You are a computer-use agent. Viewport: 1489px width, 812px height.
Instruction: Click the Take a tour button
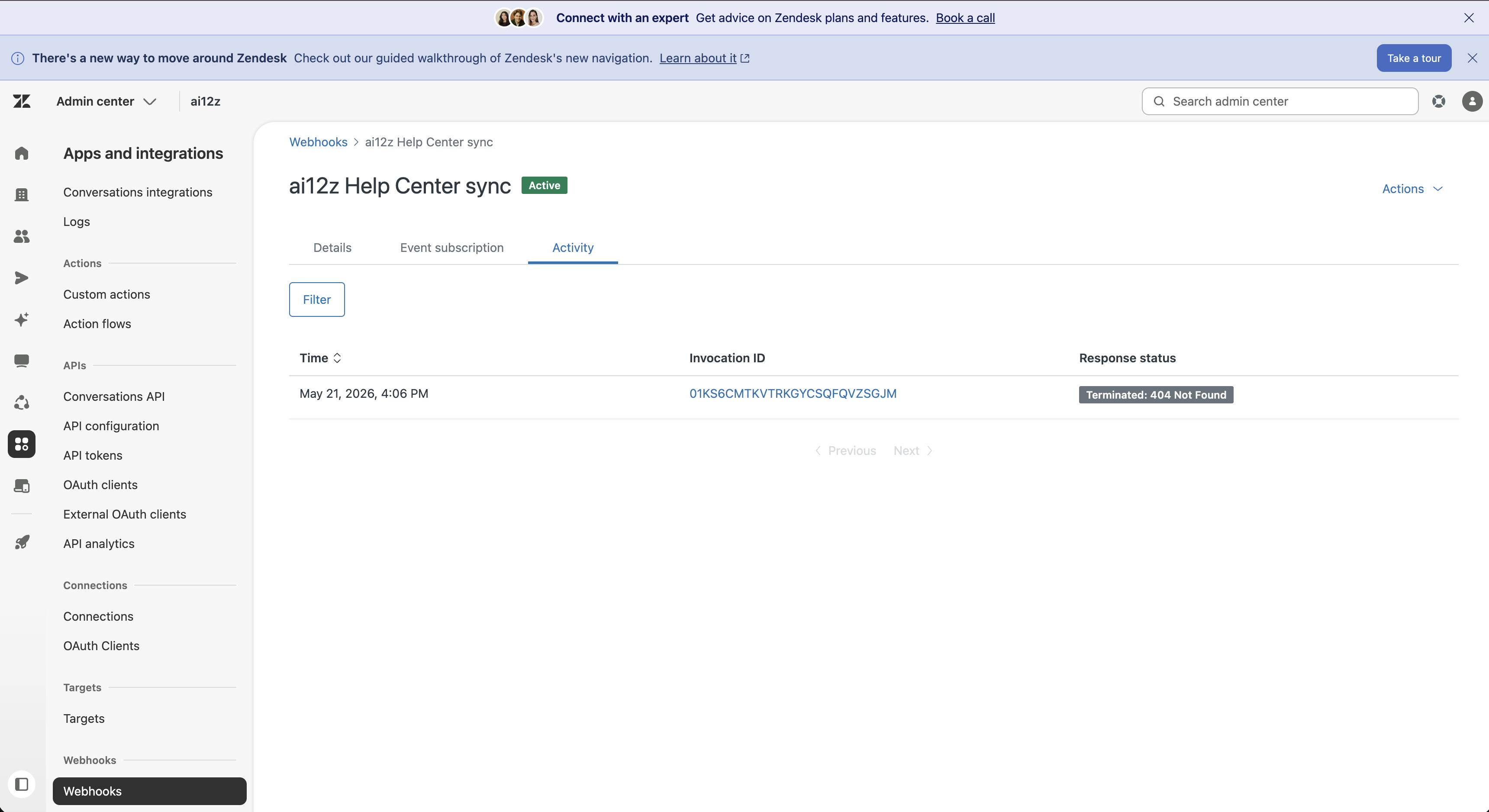click(1413, 58)
